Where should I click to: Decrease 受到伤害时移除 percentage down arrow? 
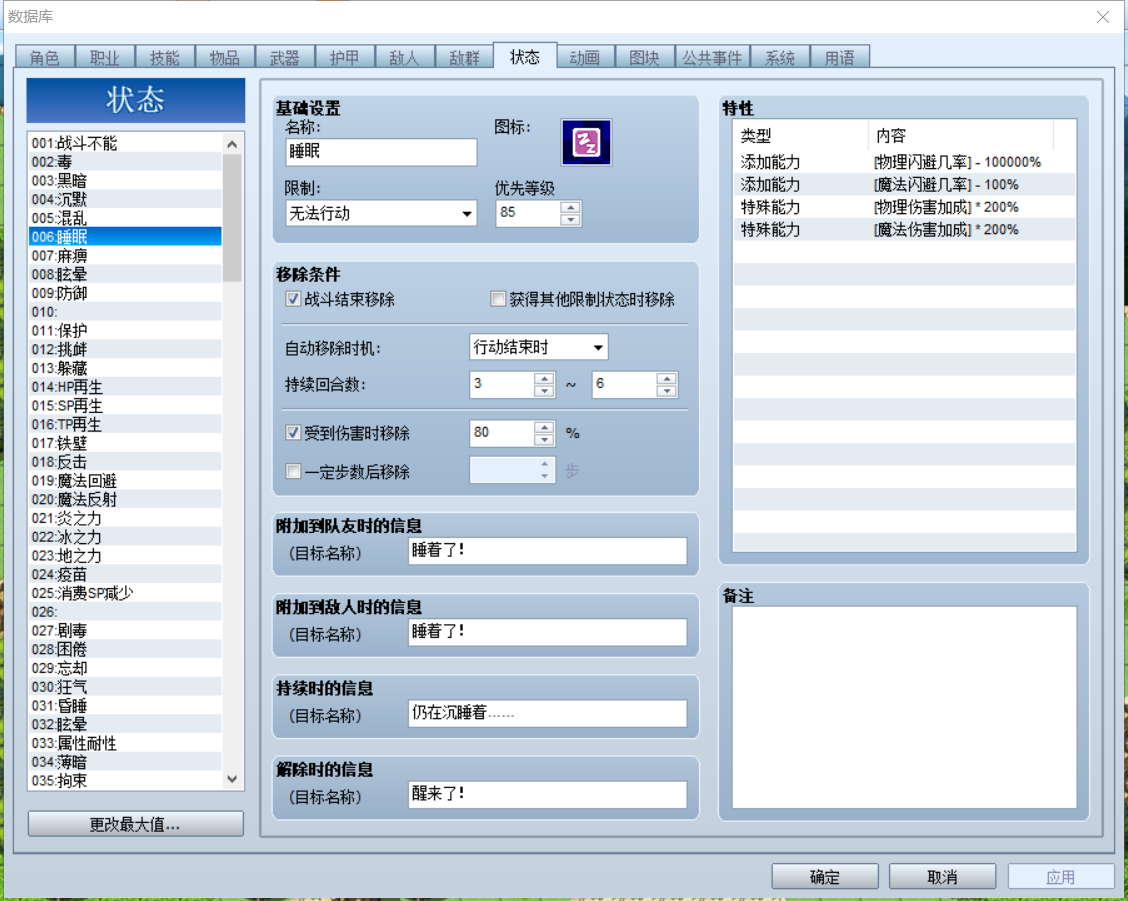(545, 439)
